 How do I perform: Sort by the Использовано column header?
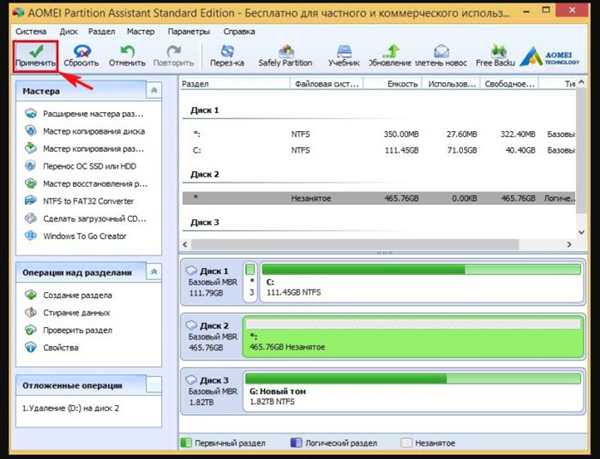pyautogui.click(x=451, y=84)
